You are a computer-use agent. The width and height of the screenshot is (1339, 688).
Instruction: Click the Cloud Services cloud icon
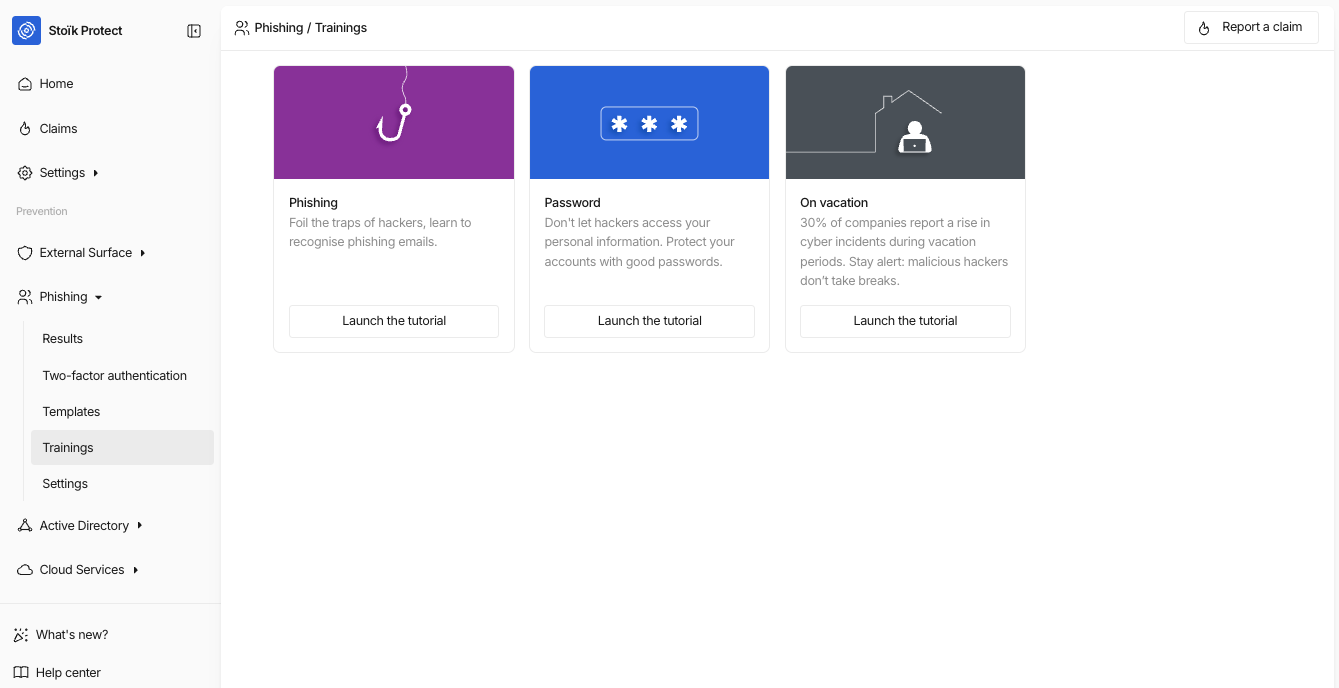25,570
